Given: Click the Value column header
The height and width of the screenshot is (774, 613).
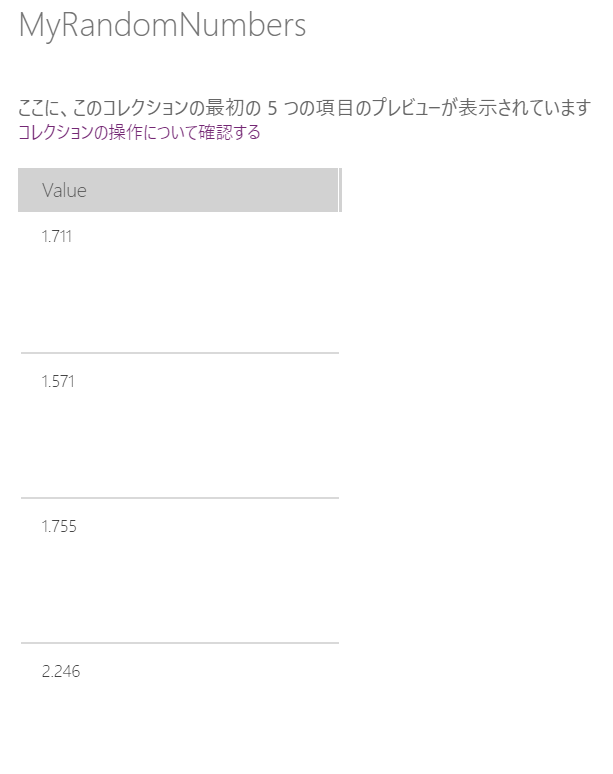Looking at the screenshot, I should [x=178, y=190].
